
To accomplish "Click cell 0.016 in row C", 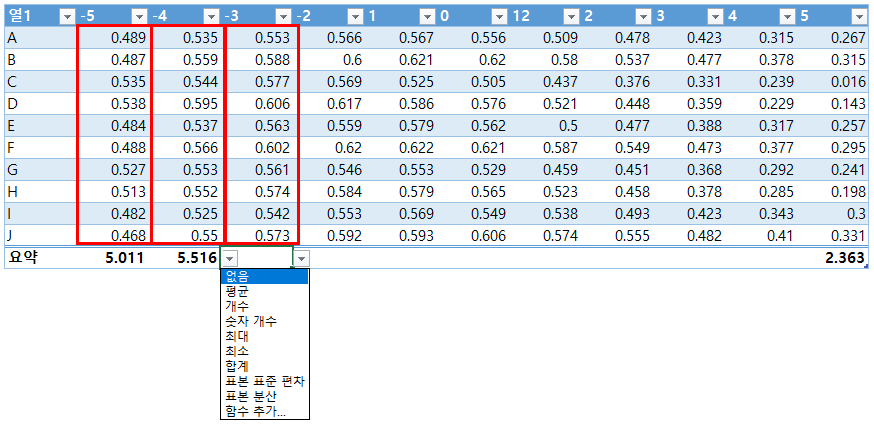I will click(x=848, y=82).
